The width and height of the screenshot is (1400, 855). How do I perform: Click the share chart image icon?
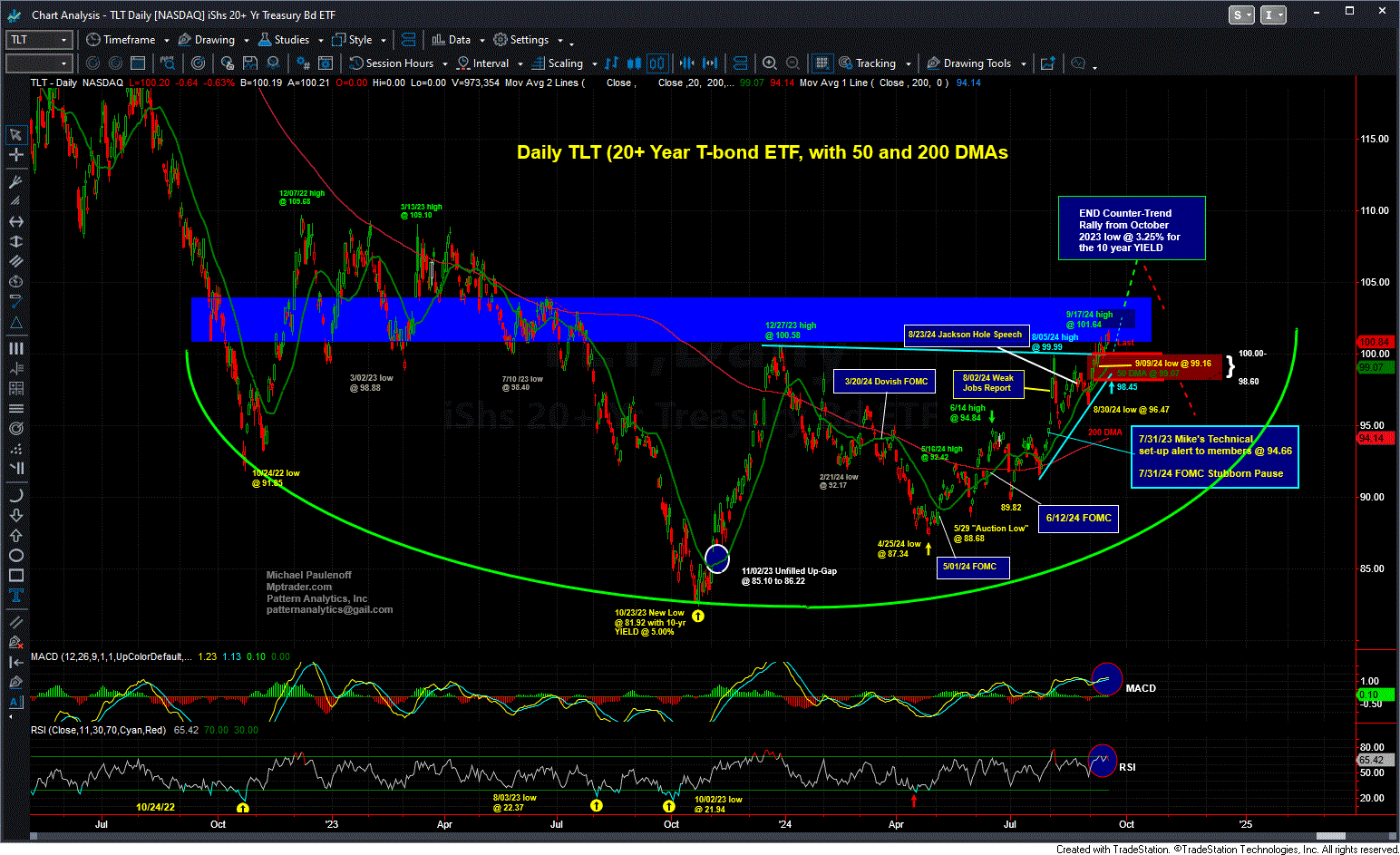click(x=1047, y=63)
